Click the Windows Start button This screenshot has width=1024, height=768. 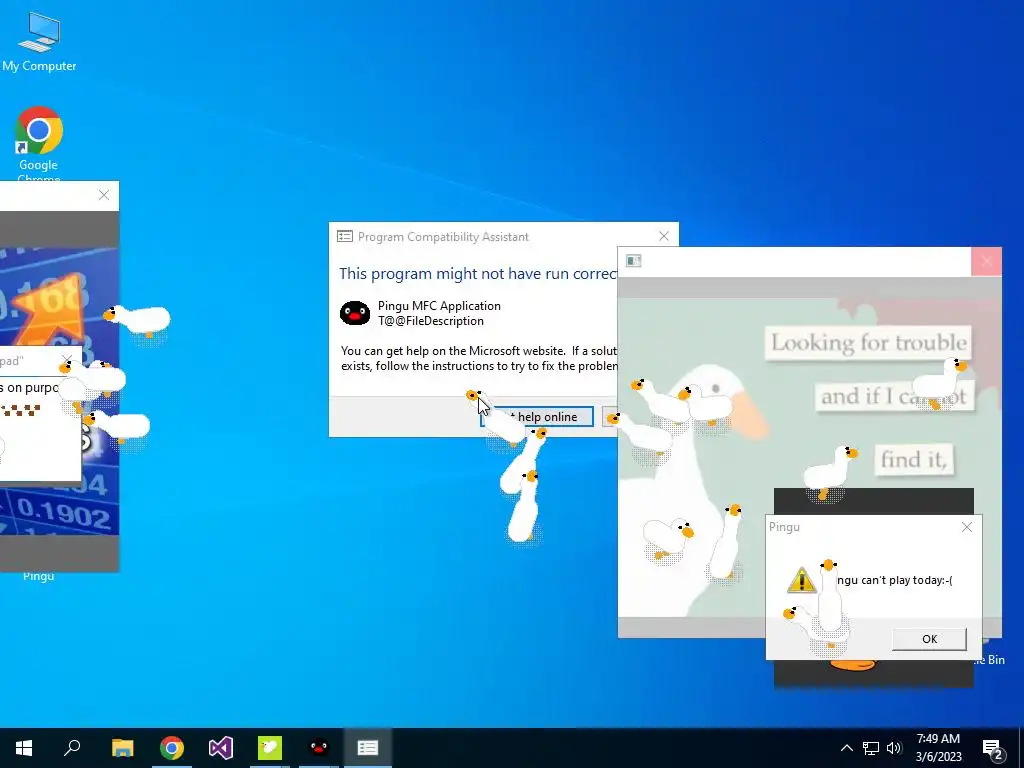coord(24,748)
